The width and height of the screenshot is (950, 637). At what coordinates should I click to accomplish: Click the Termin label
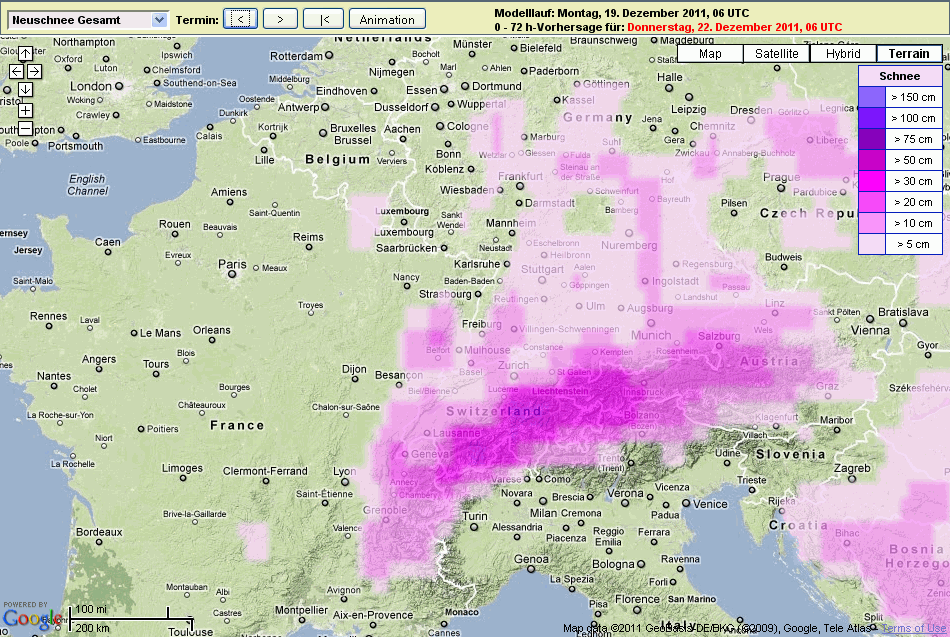(197, 20)
